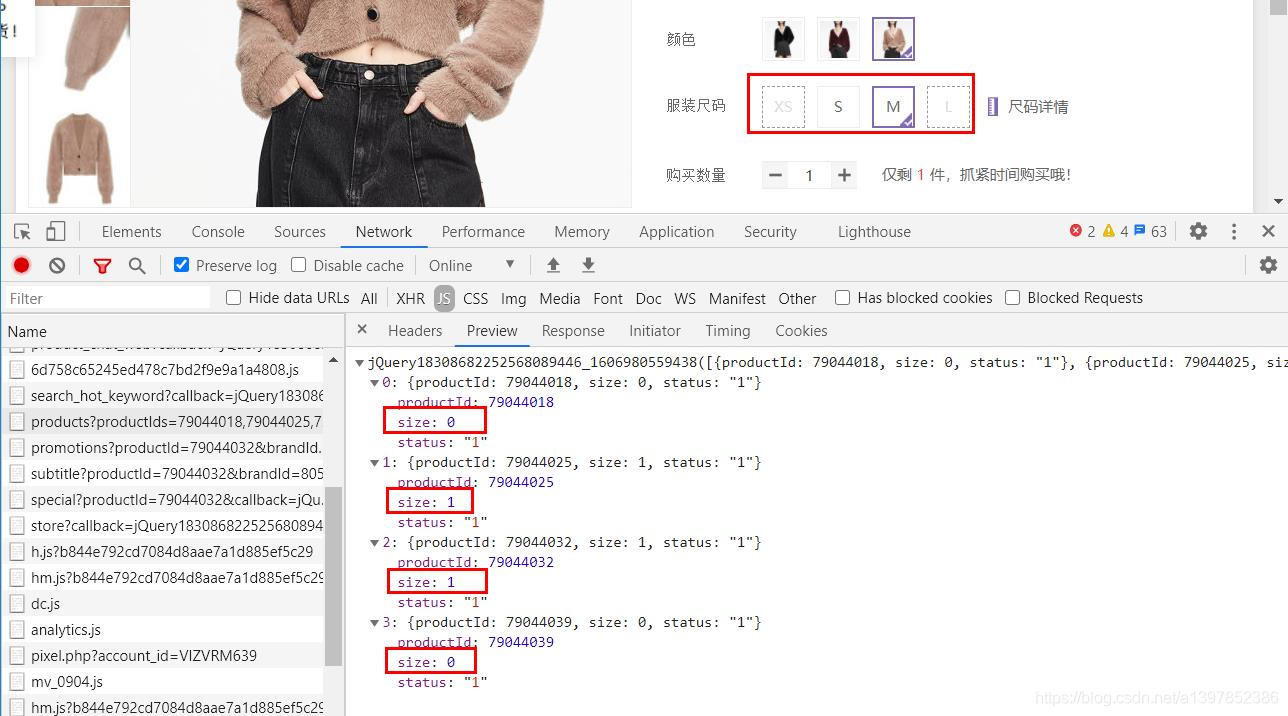Screen dimensions: 1288x716
Task: Open the Security tab
Action: tap(770, 231)
